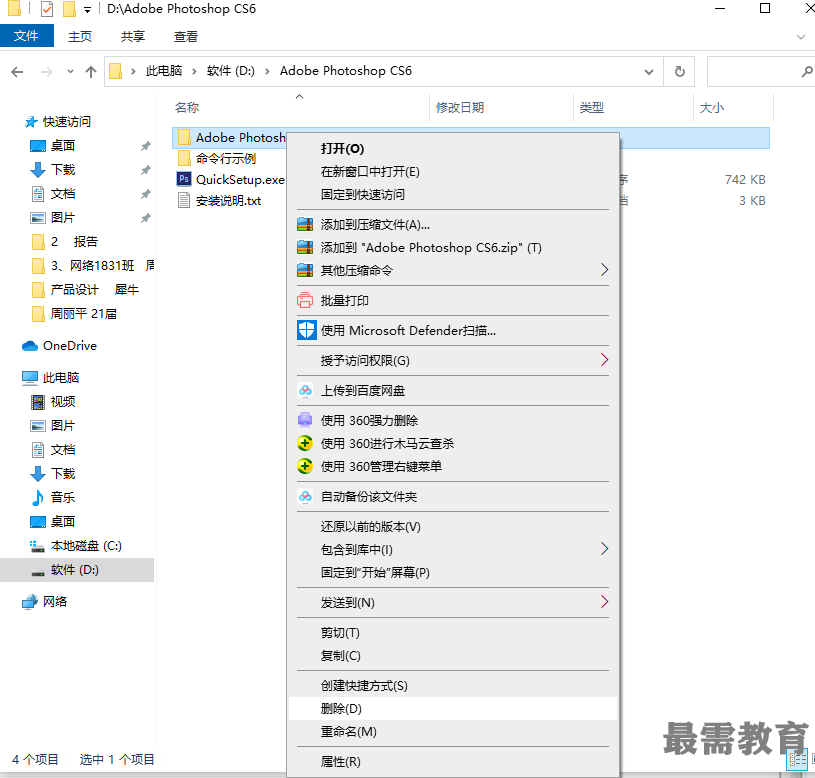Click the quick access toolbar properties checkmark icon

pyautogui.click(x=47, y=9)
